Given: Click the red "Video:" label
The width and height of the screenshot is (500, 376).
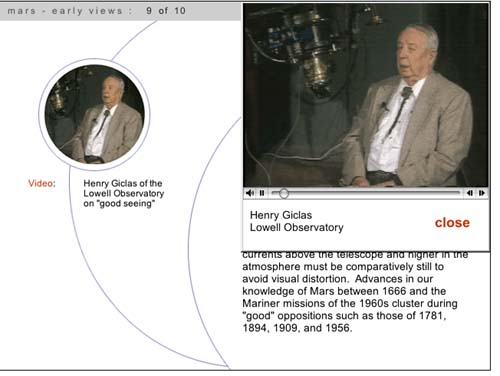Looking at the screenshot, I should (42, 183).
